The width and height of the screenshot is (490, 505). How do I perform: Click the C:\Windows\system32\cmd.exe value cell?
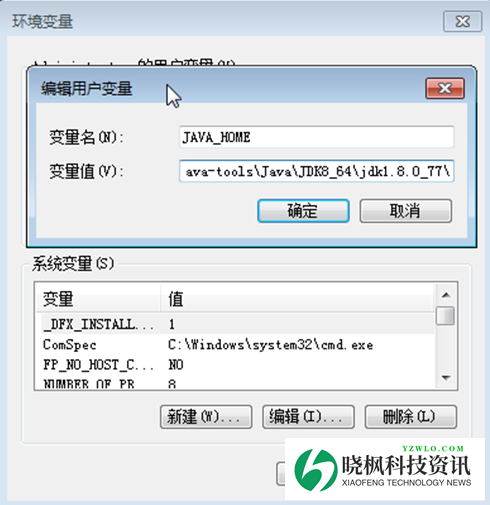(x=271, y=345)
